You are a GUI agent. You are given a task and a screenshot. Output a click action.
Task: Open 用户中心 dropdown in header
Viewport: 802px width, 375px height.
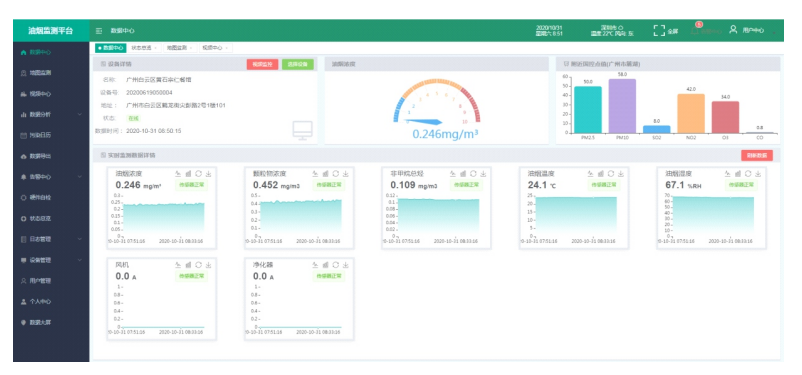[752, 31]
